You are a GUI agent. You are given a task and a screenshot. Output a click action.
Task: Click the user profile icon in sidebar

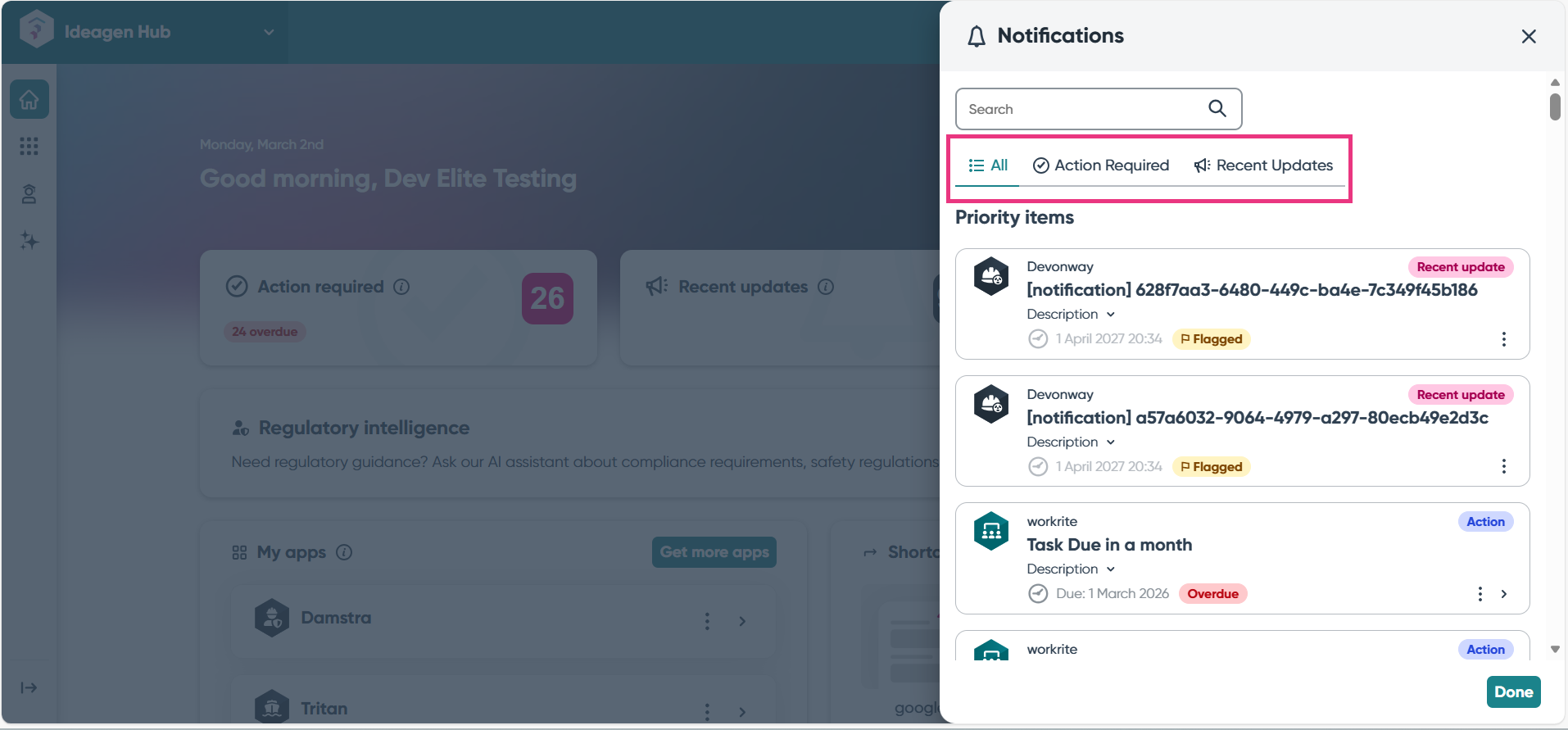tap(29, 194)
